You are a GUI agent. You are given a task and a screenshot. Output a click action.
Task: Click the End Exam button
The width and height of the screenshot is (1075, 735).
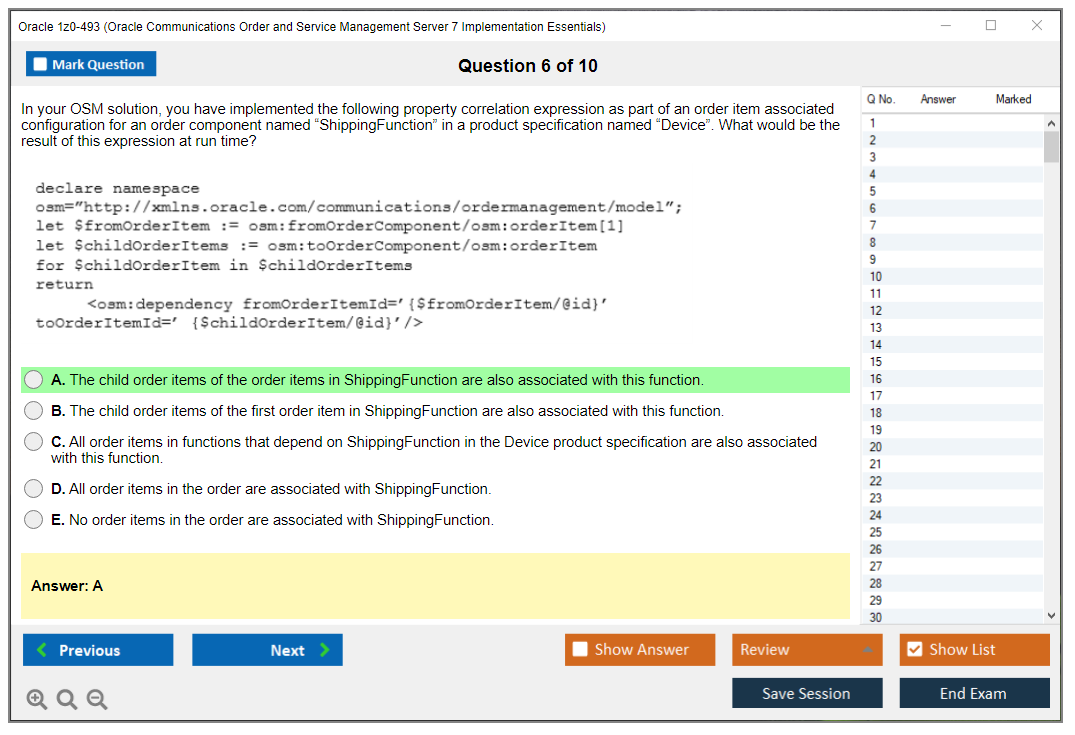974,693
